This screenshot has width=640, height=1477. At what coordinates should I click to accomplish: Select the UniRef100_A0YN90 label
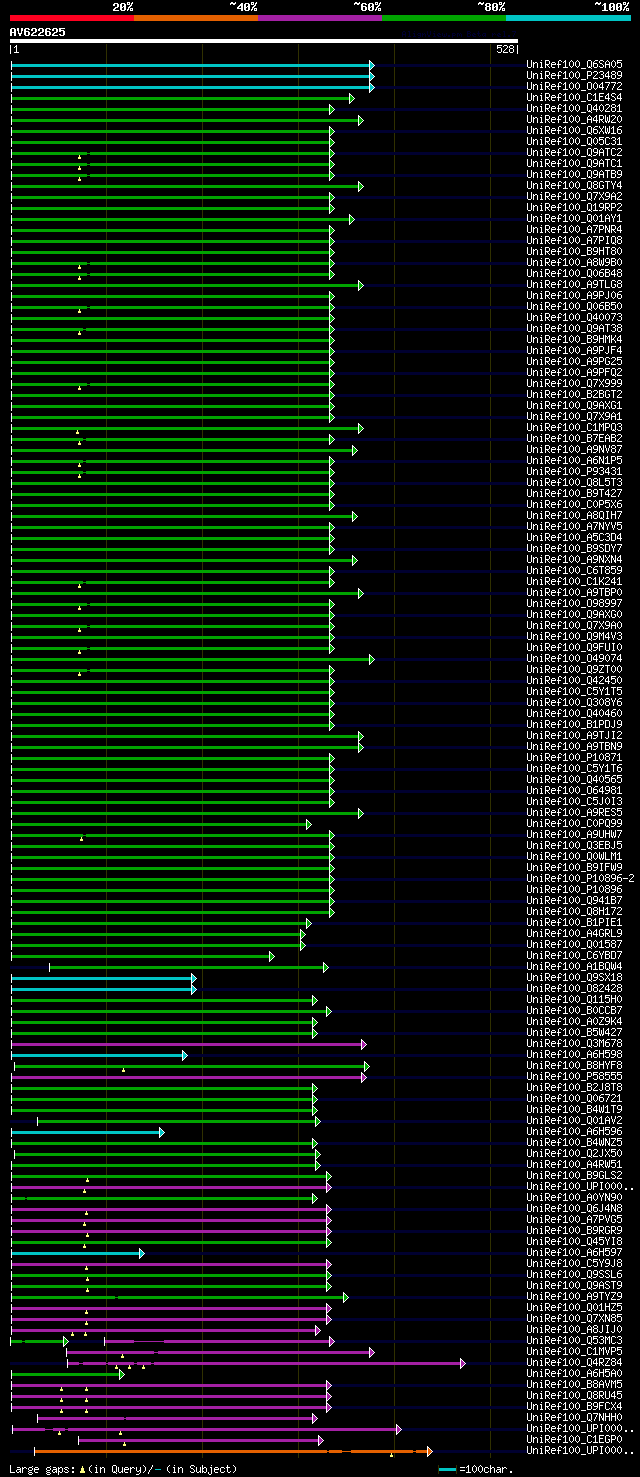[574, 1198]
